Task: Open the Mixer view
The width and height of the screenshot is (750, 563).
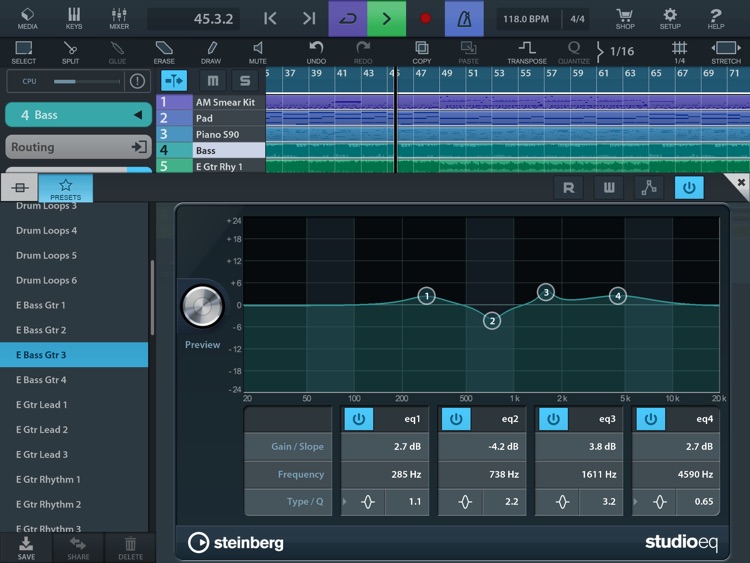Action: click(119, 18)
